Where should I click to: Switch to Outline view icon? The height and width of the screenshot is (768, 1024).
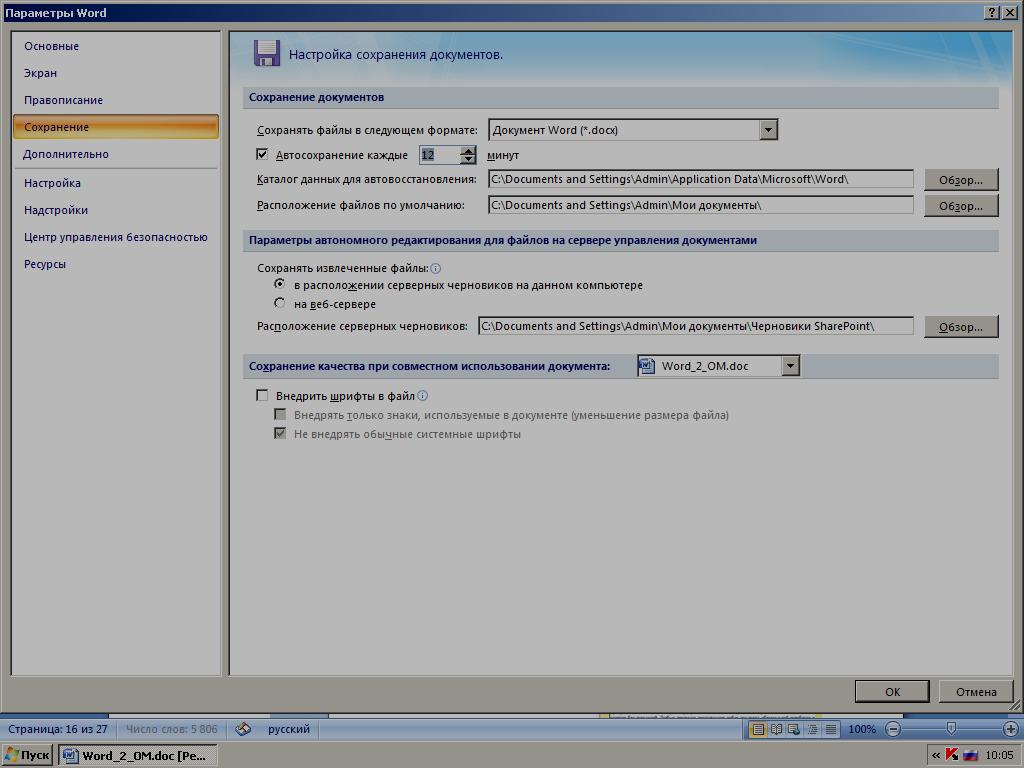(812, 729)
